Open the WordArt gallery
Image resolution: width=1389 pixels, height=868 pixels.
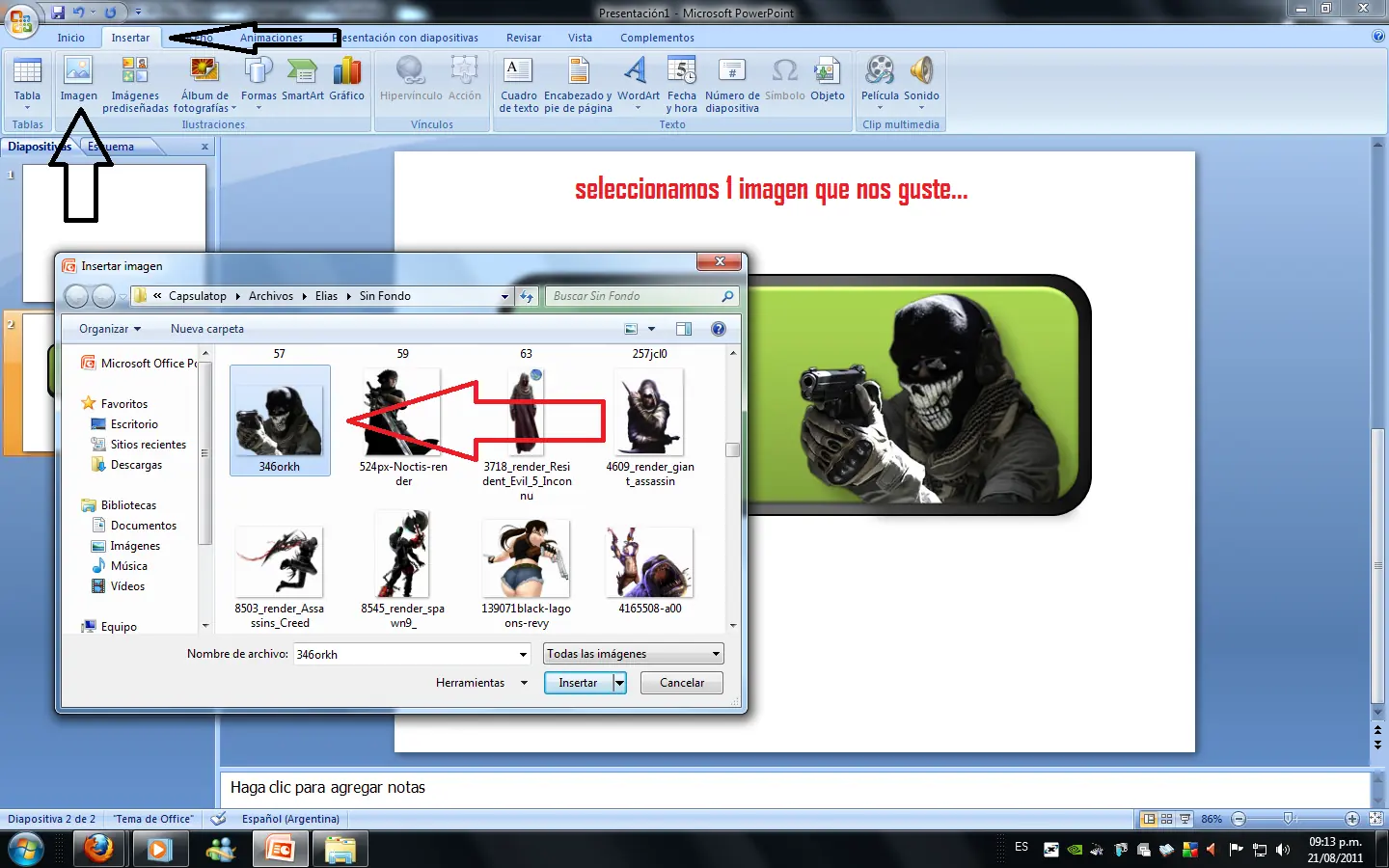point(639,82)
